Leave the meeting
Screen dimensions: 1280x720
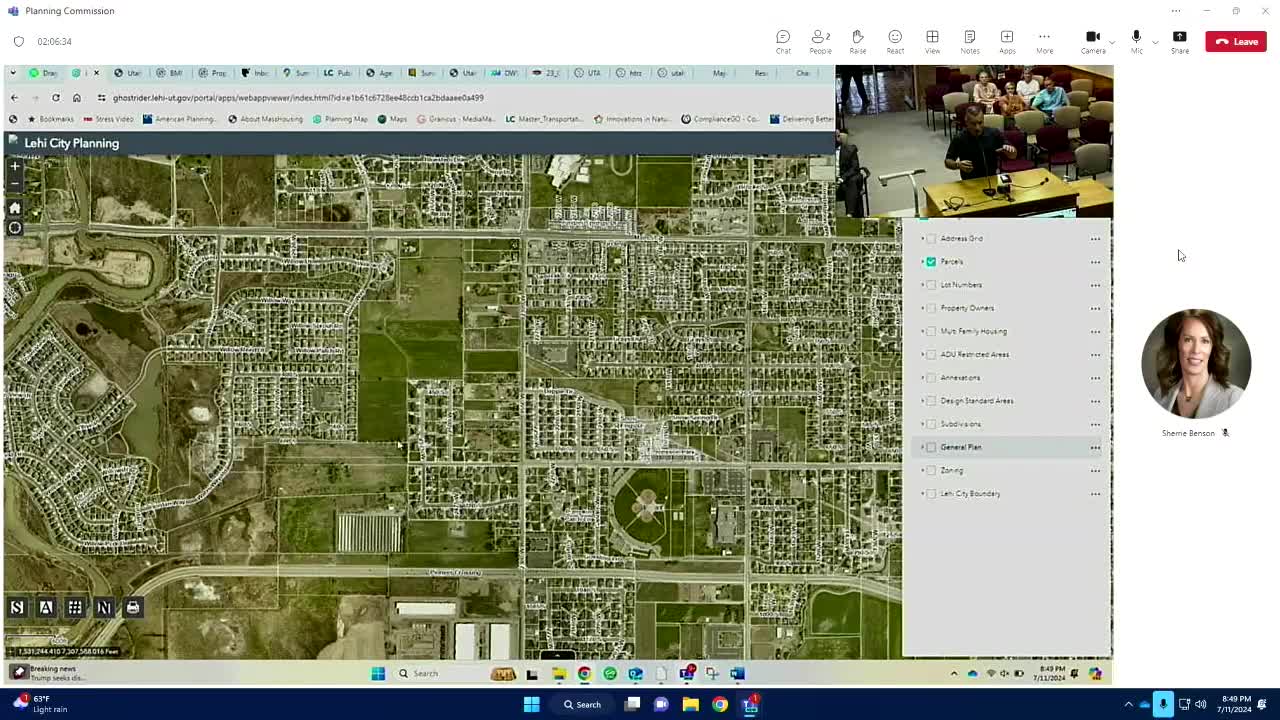1236,41
